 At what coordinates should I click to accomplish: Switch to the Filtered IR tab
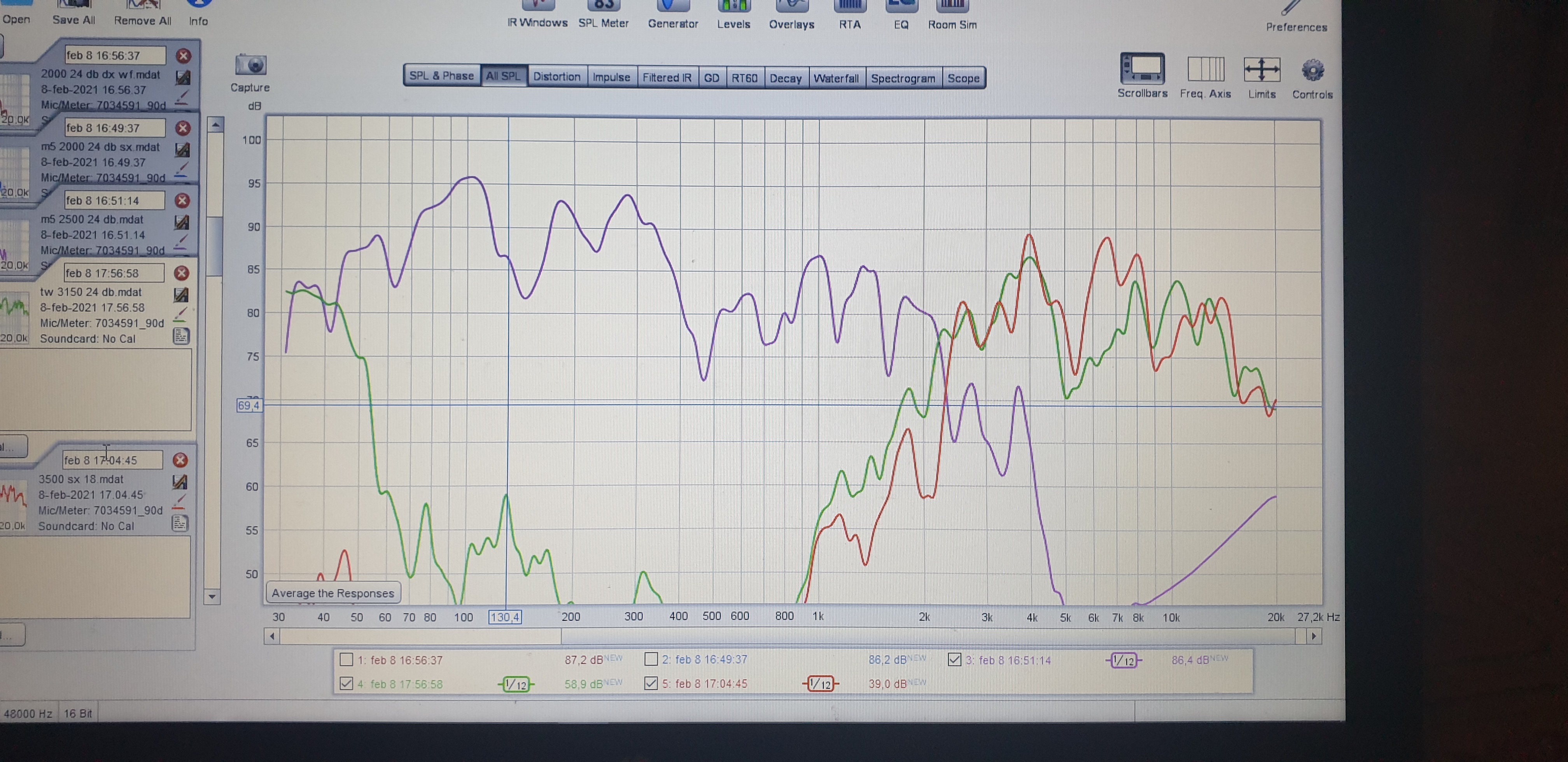pyautogui.click(x=667, y=77)
